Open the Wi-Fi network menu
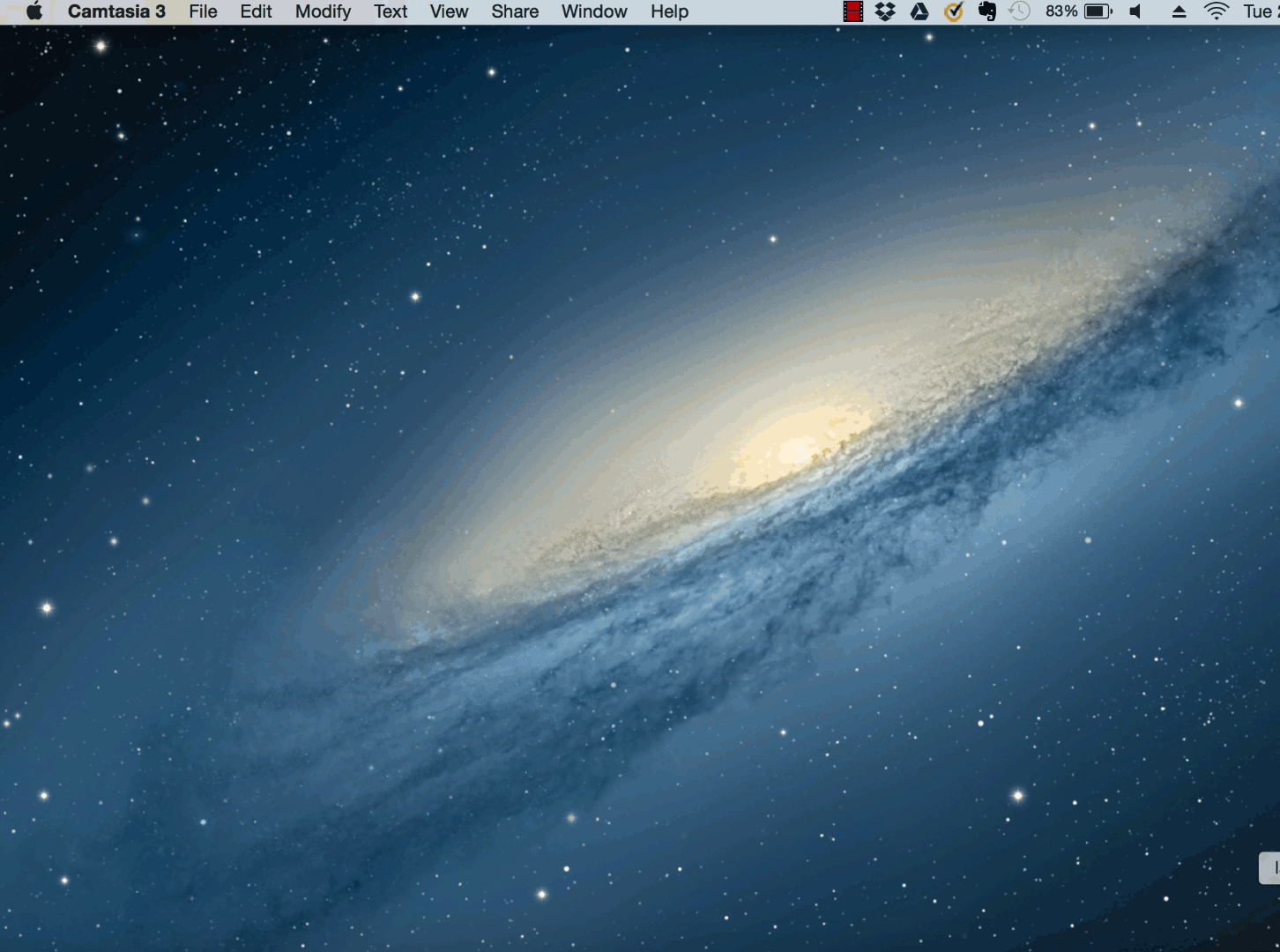 coord(1217,11)
